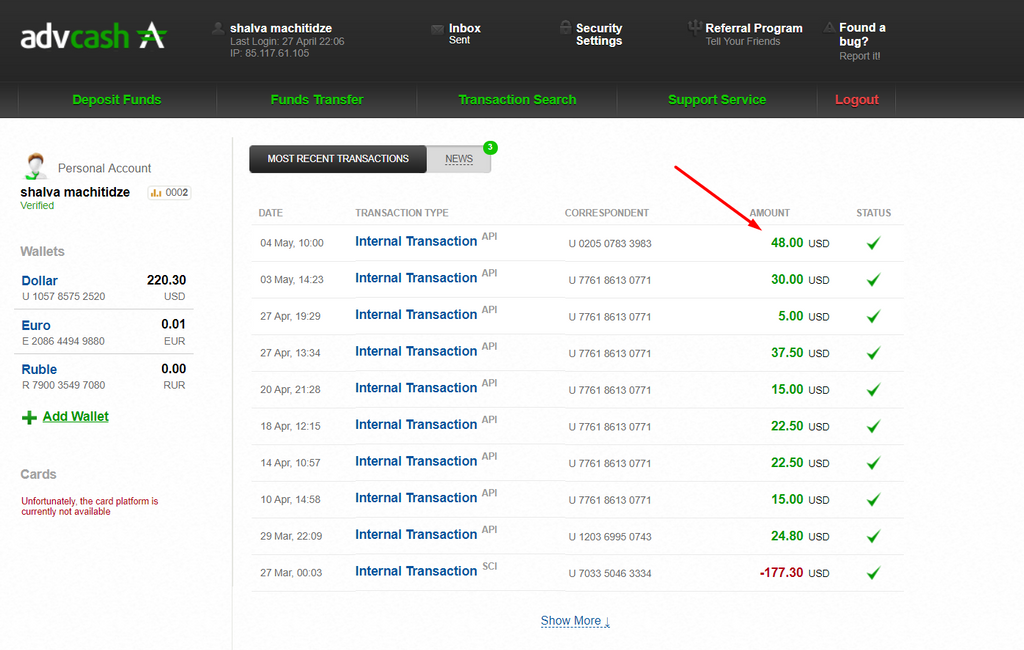Open the Dollar wallet
Viewport: 1024px width, 650px height.
click(39, 281)
